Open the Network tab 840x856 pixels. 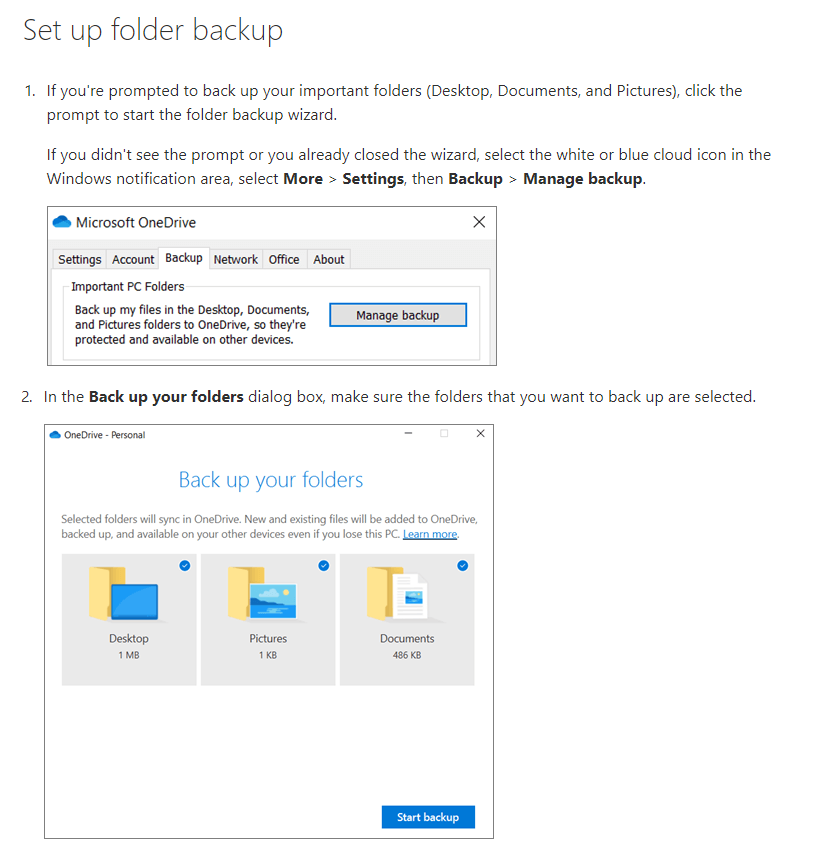236,259
